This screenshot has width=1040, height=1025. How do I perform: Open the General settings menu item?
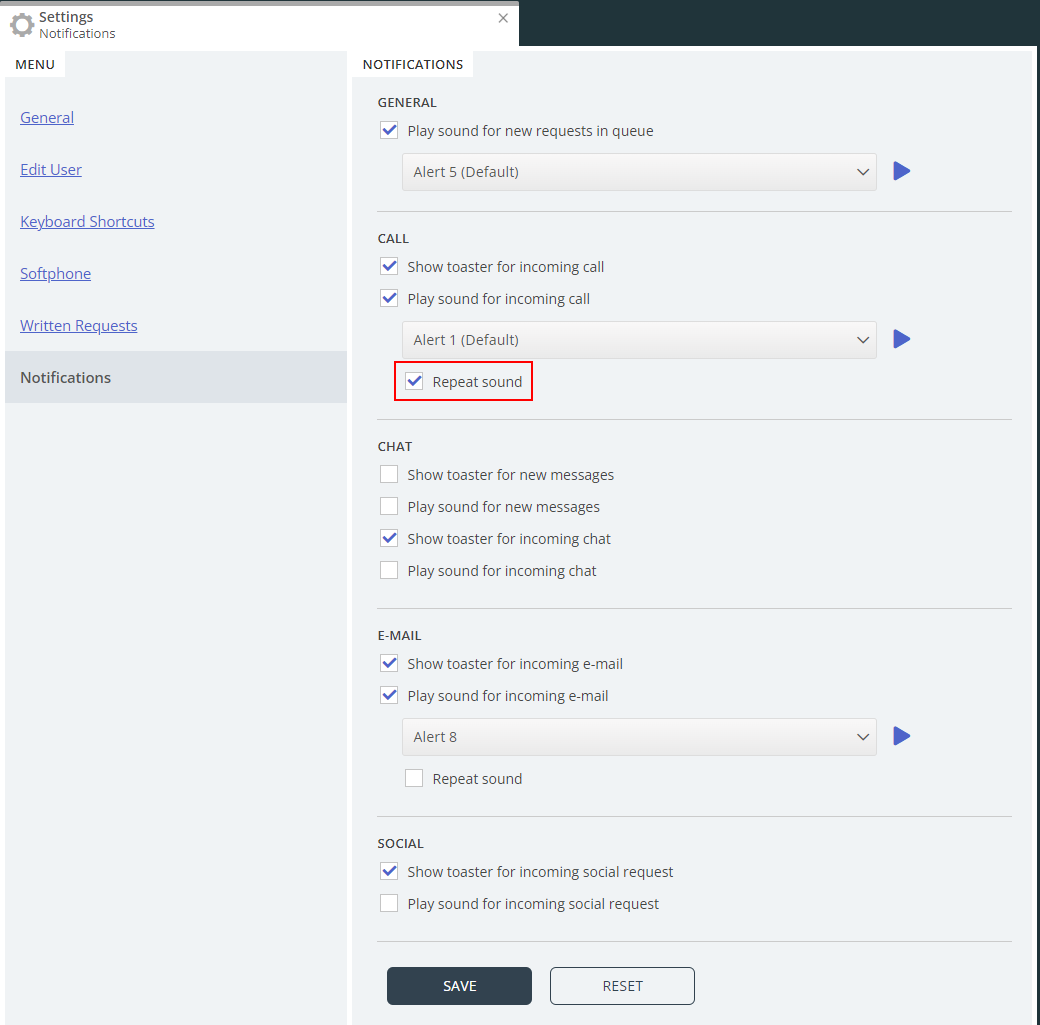coord(47,117)
